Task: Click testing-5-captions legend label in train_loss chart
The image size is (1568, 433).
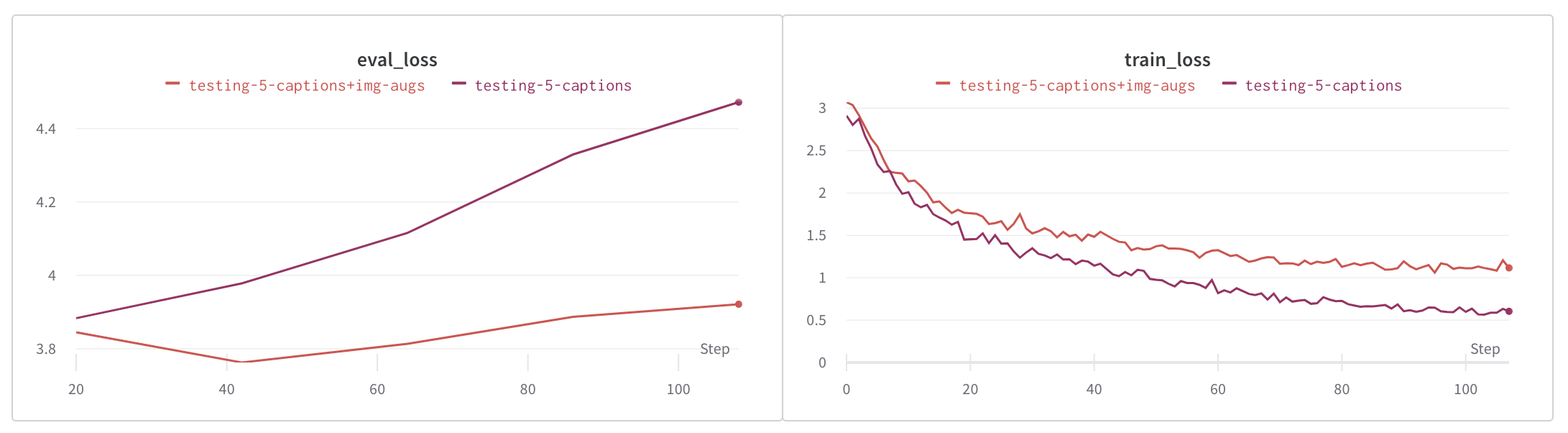Action: pyautogui.click(x=1323, y=86)
